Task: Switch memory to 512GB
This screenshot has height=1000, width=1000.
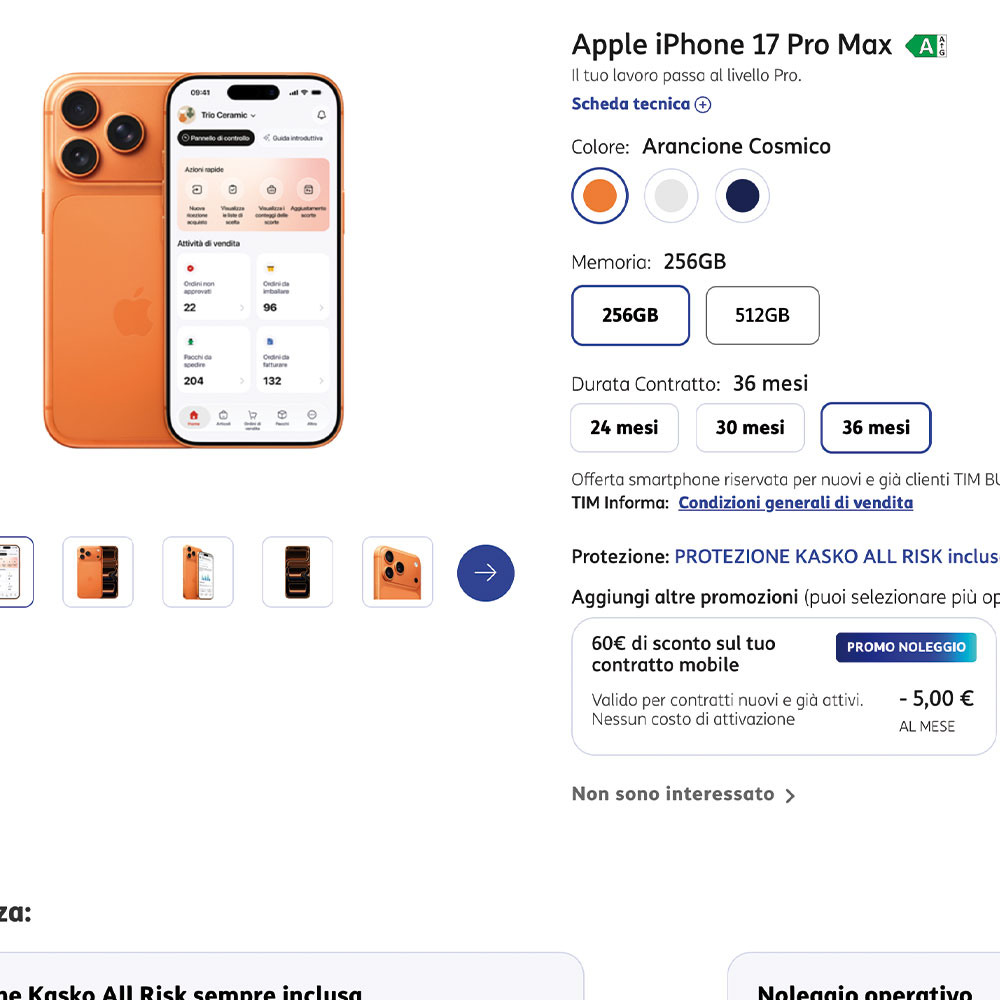Action: point(762,315)
